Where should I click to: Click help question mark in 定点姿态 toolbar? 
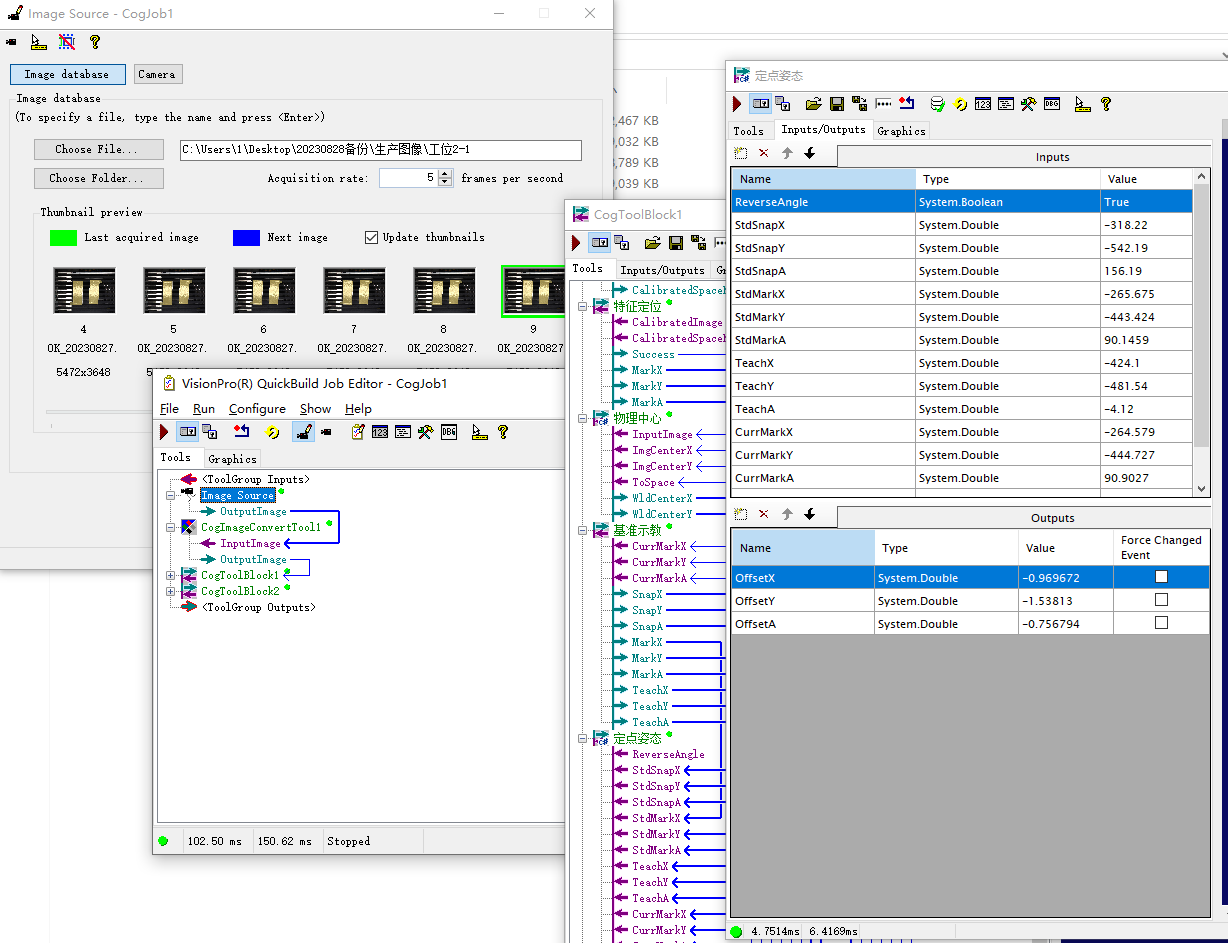click(1106, 103)
